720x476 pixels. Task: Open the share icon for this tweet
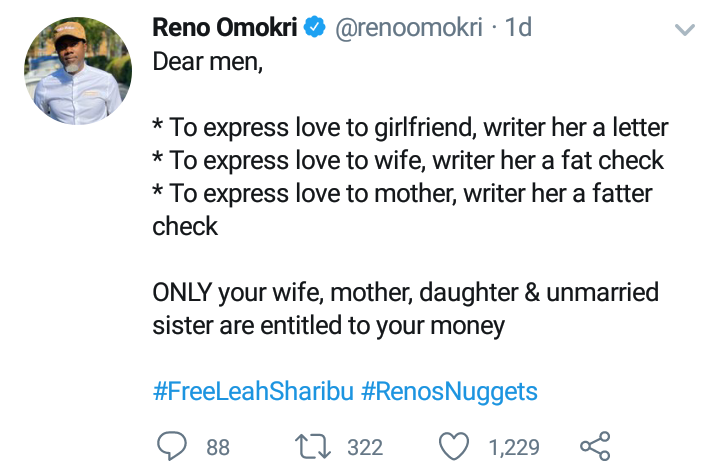594,446
